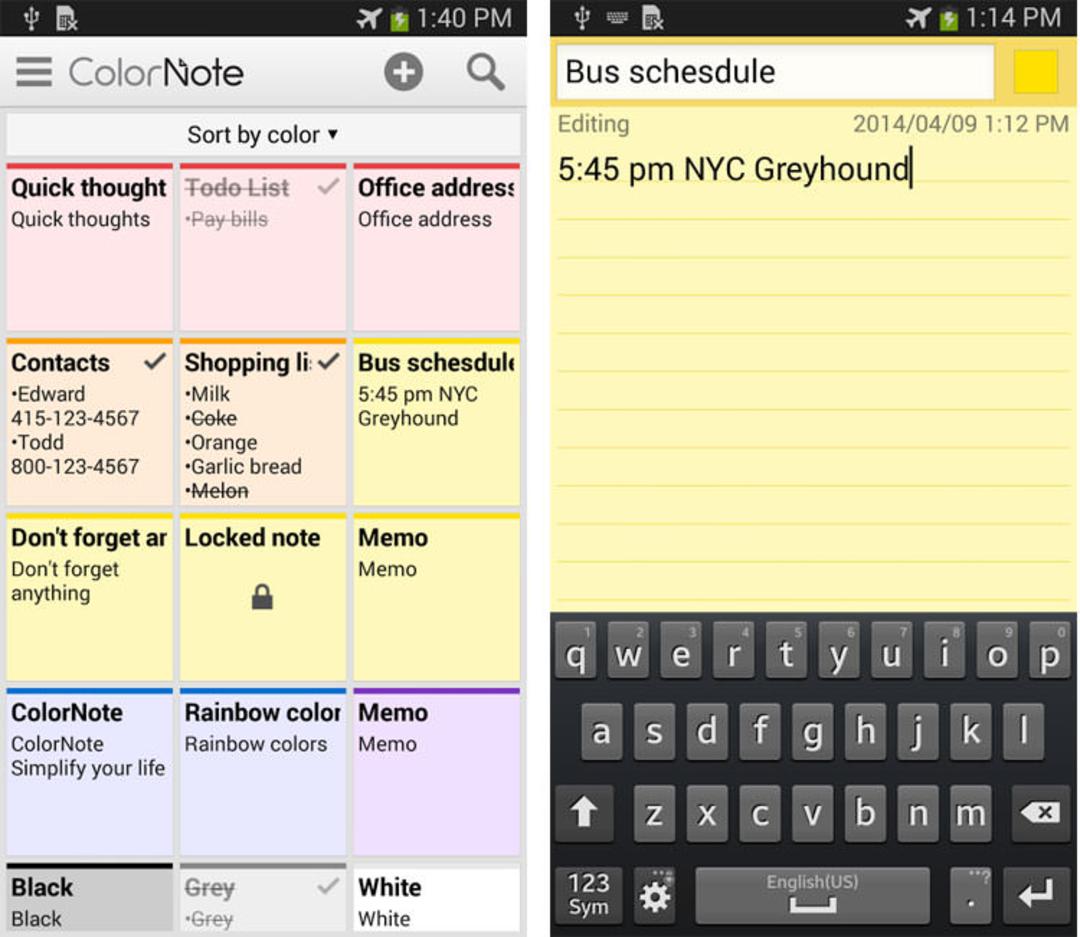The height and width of the screenshot is (937, 1080).
Task: Open the purple Memo note
Action: [x=437, y=772]
